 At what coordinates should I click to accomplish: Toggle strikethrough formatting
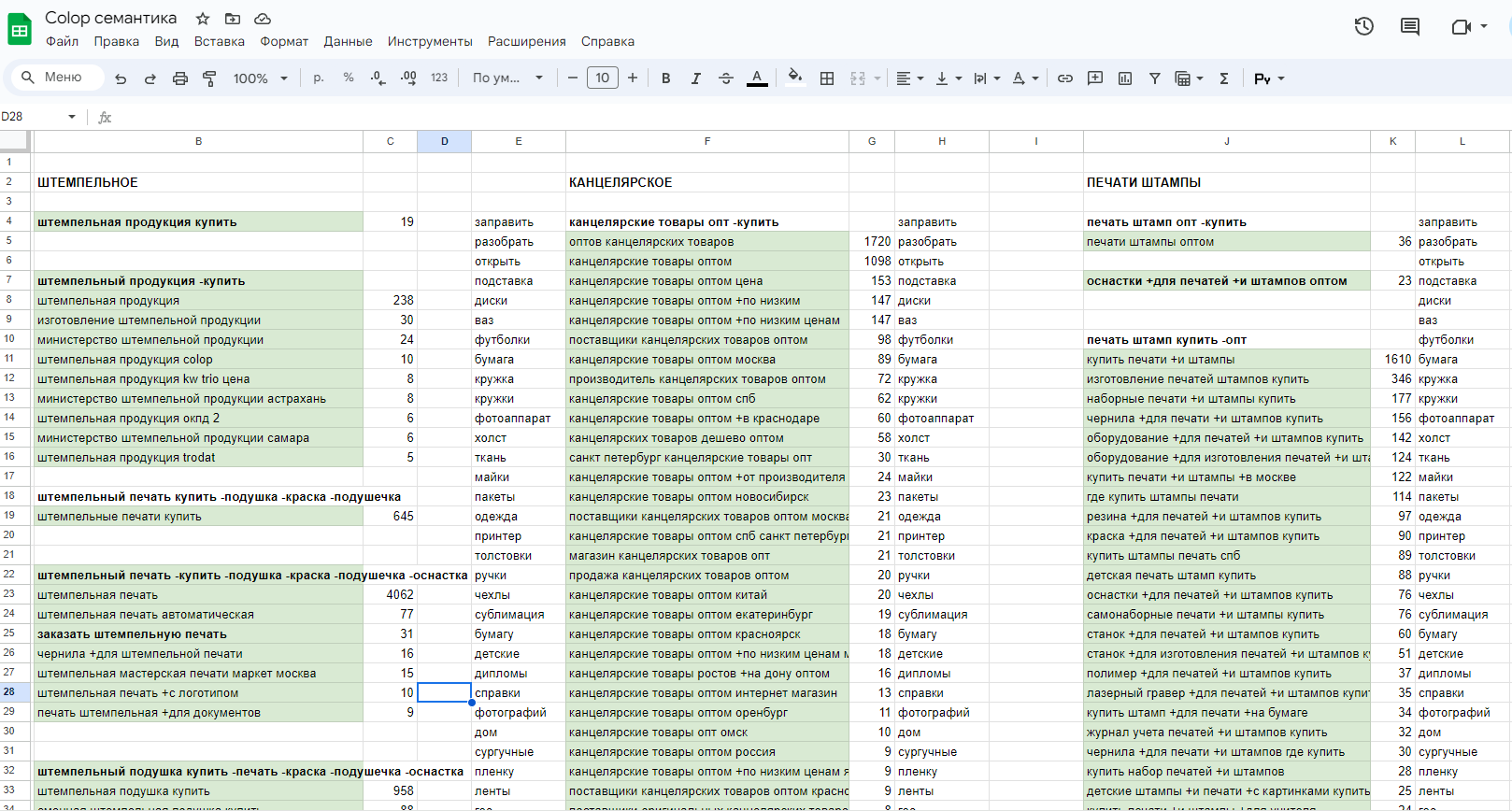(726, 78)
